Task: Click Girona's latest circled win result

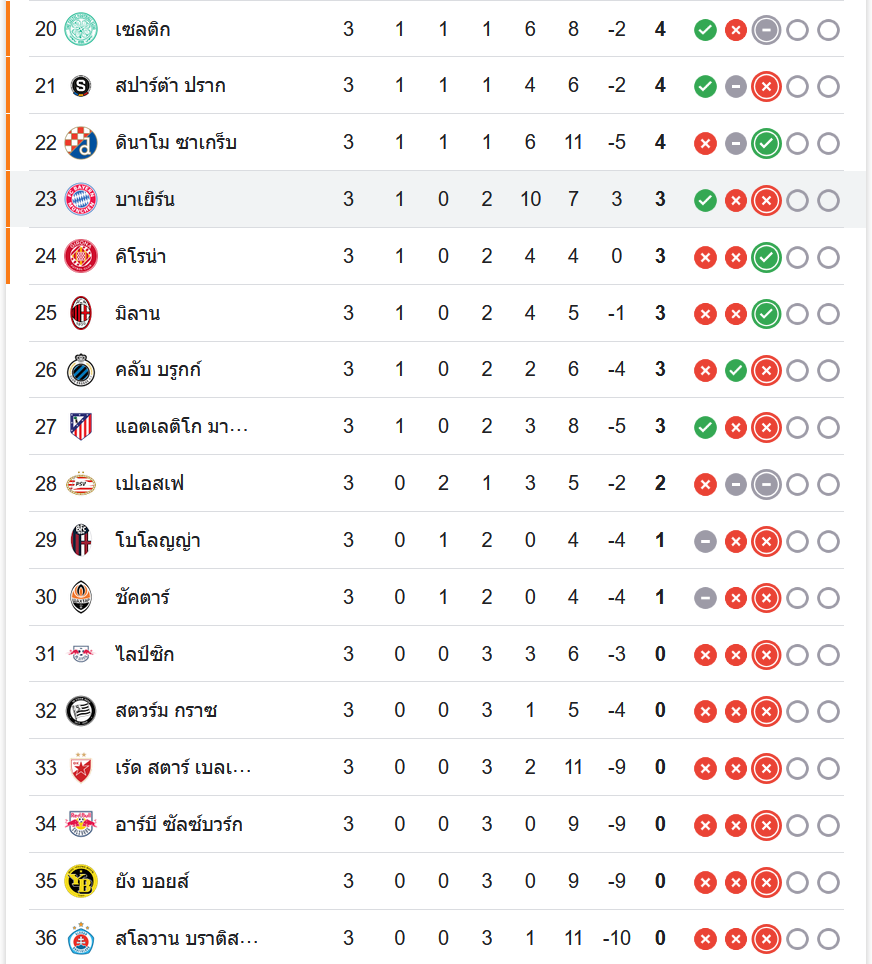Action: pos(766,258)
